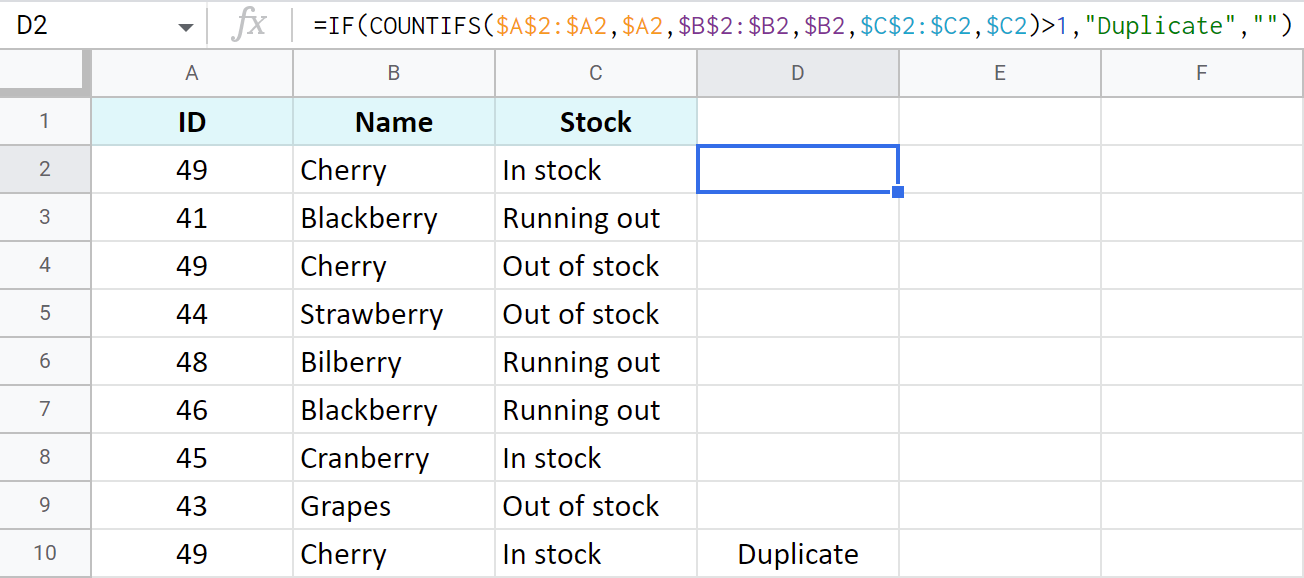
Task: Select the Strawberry cell
Action: point(393,313)
